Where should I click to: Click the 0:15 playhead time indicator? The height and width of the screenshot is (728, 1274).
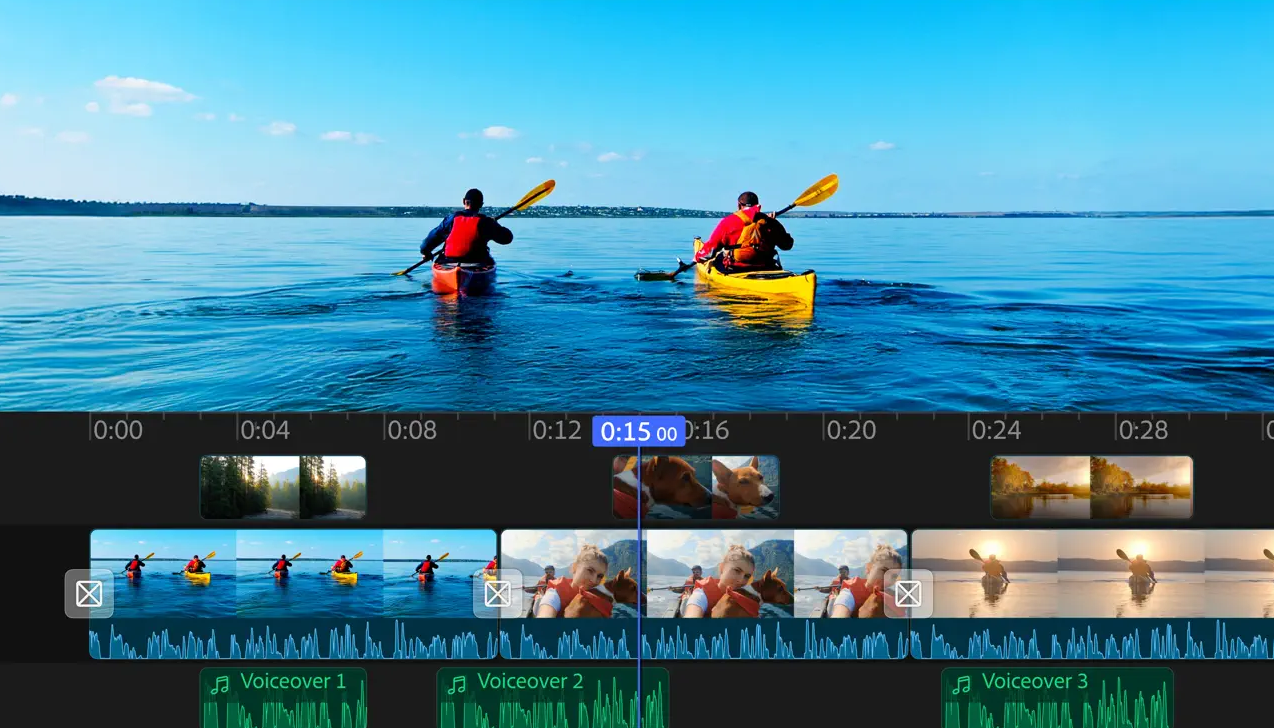pos(639,432)
